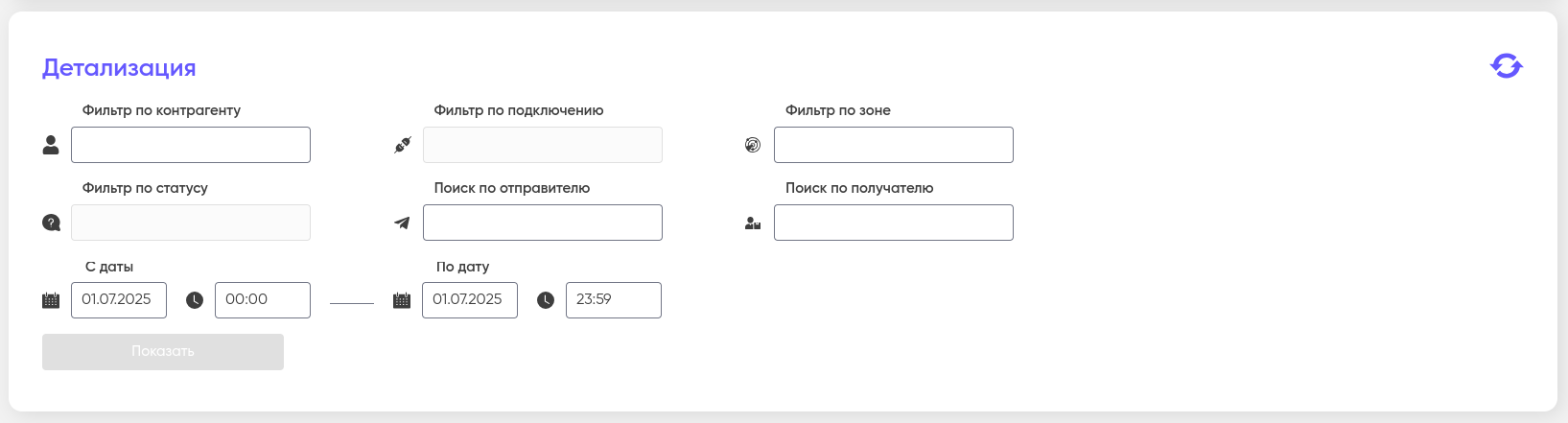Image resolution: width=1568 pixels, height=423 pixels.
Task: Focus the Поиск по отправителю input
Action: tap(542, 223)
